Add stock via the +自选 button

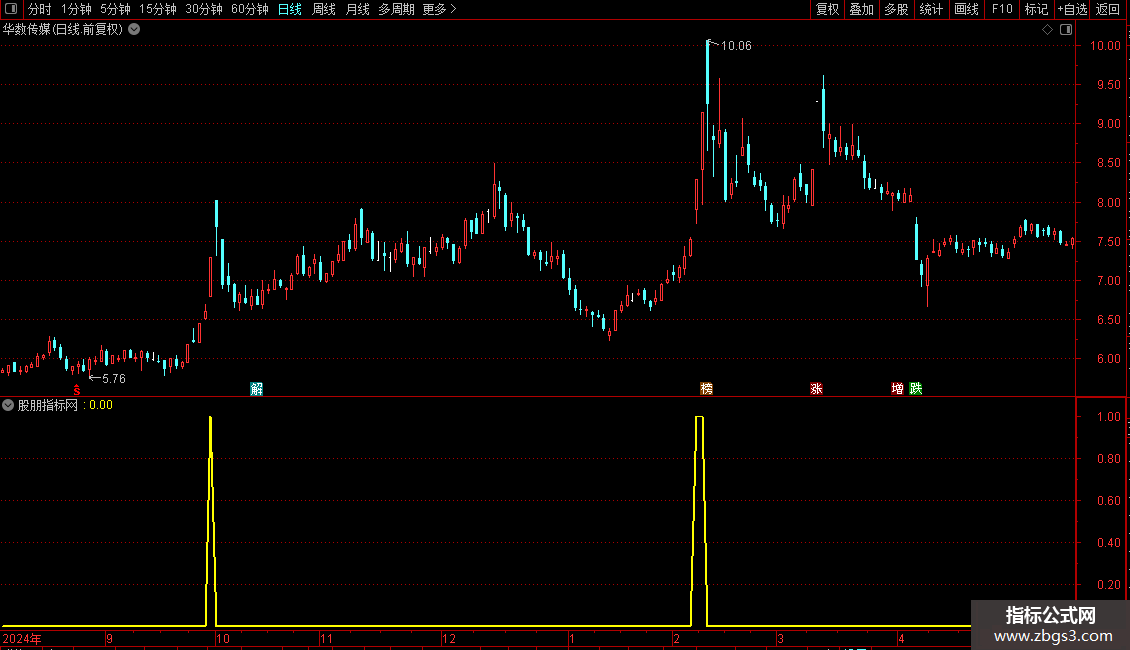click(1072, 9)
